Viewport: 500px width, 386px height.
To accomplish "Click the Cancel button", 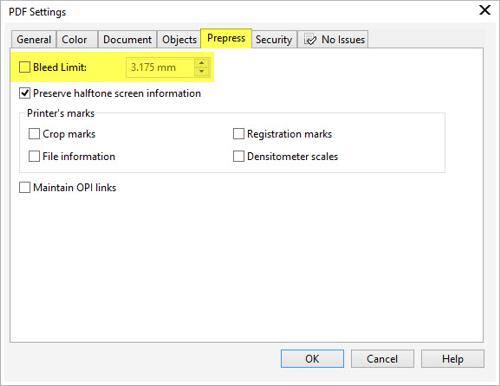I will (382, 359).
